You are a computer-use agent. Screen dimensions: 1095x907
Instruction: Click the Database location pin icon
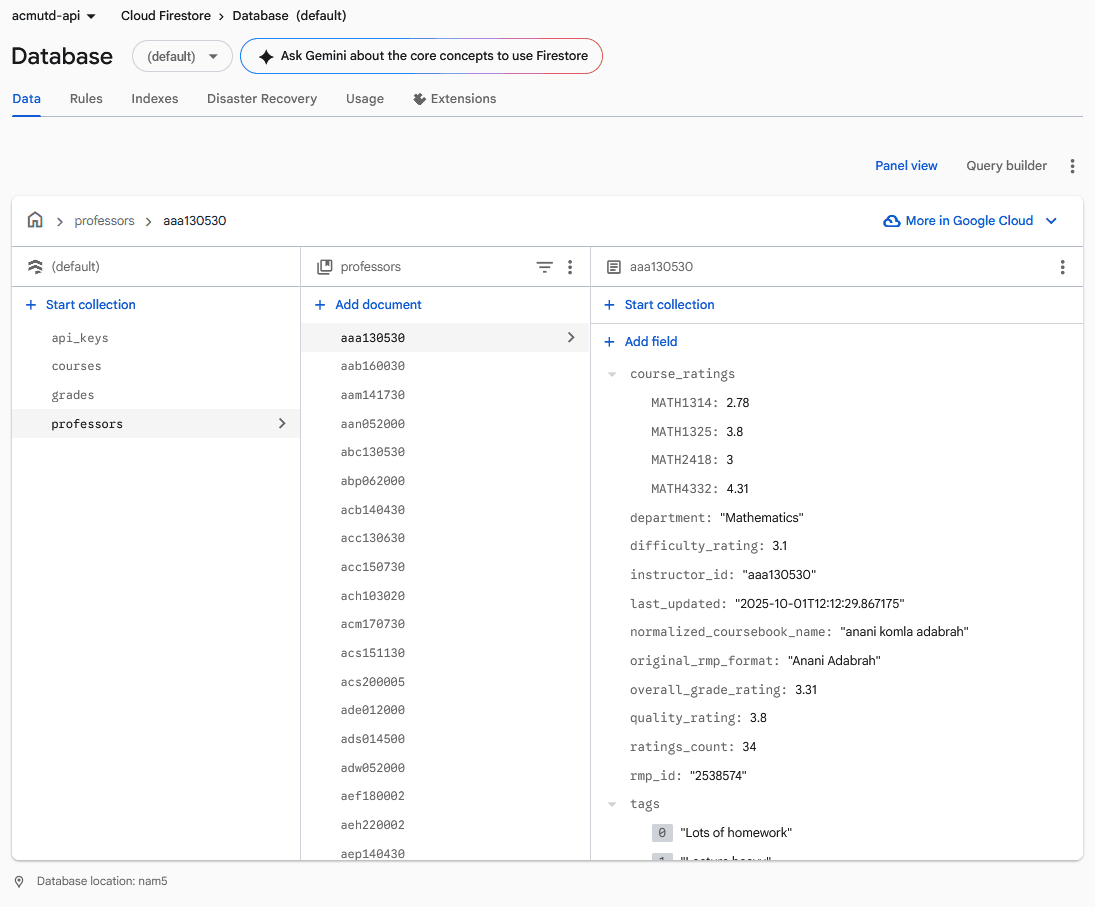pyautogui.click(x=20, y=881)
